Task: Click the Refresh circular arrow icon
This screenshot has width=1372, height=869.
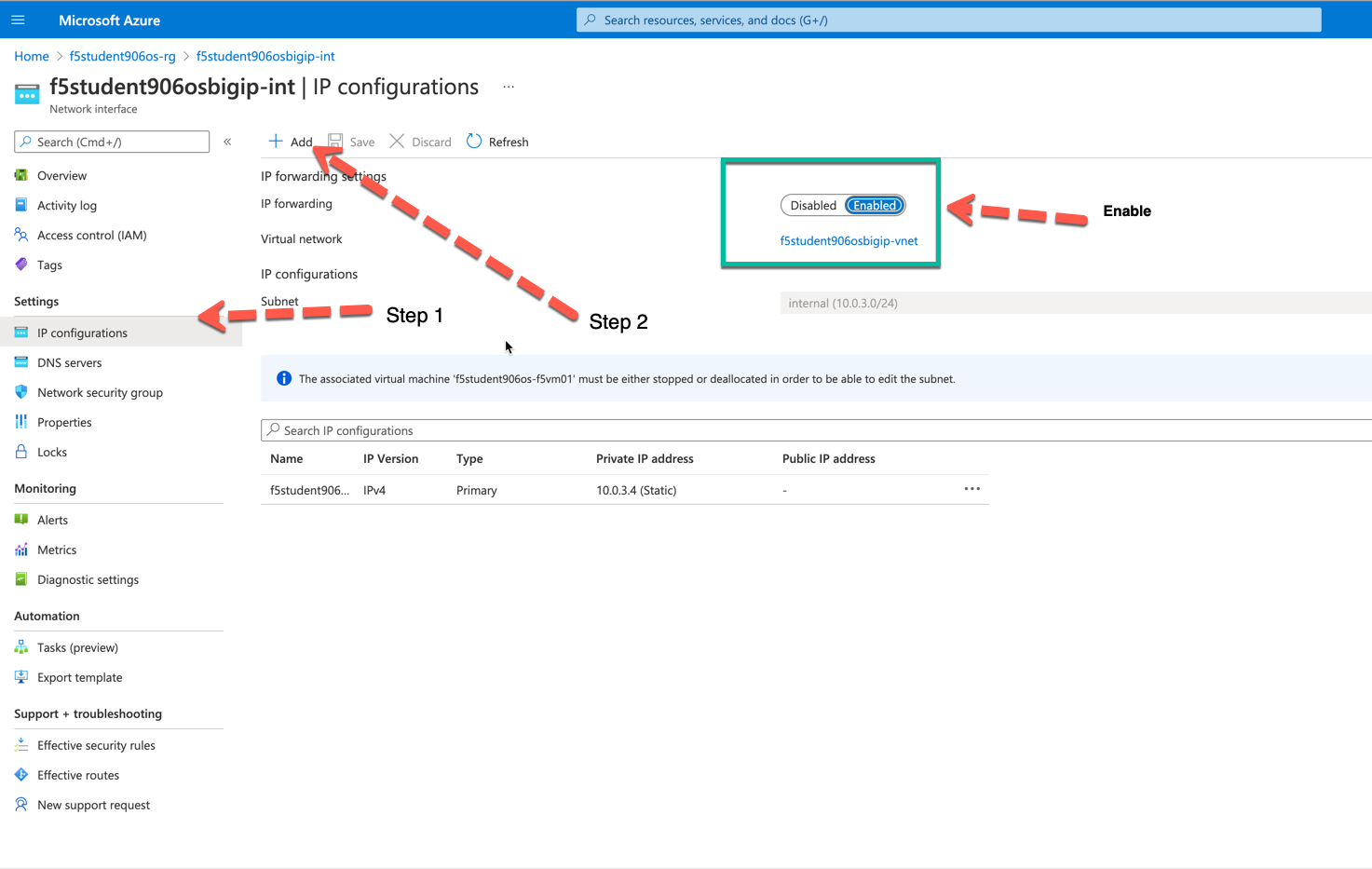Action: [x=474, y=142]
